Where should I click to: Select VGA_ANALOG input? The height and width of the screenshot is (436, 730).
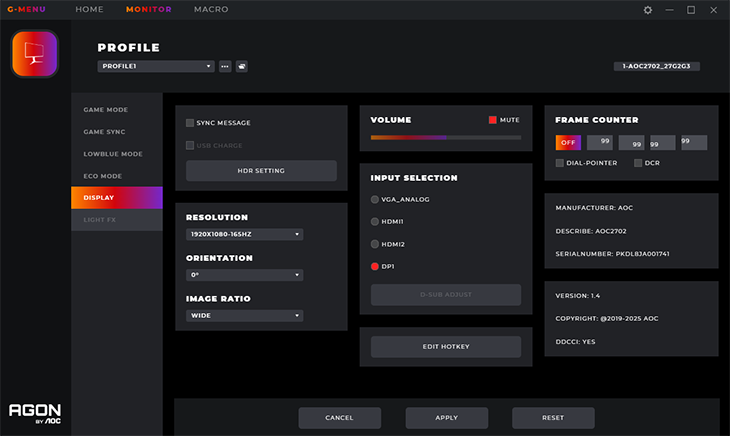(x=375, y=199)
